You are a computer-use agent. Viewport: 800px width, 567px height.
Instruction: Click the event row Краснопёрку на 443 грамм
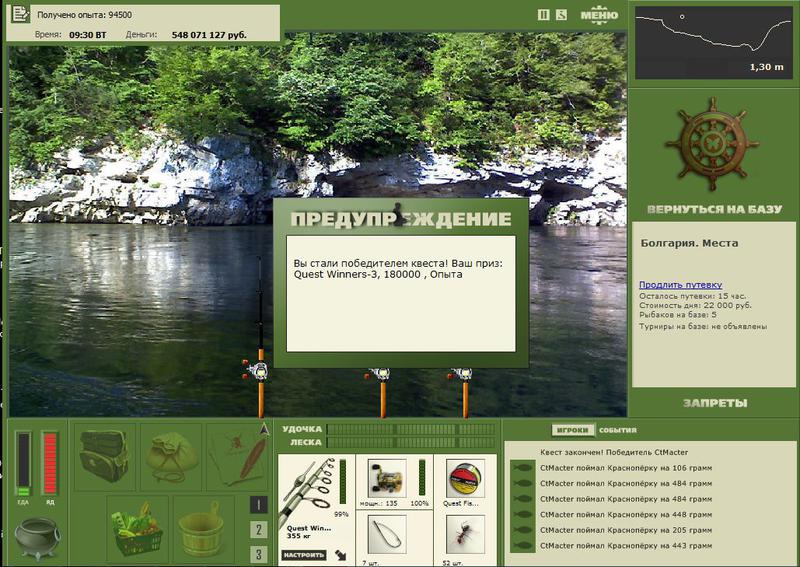pyautogui.click(x=626, y=546)
